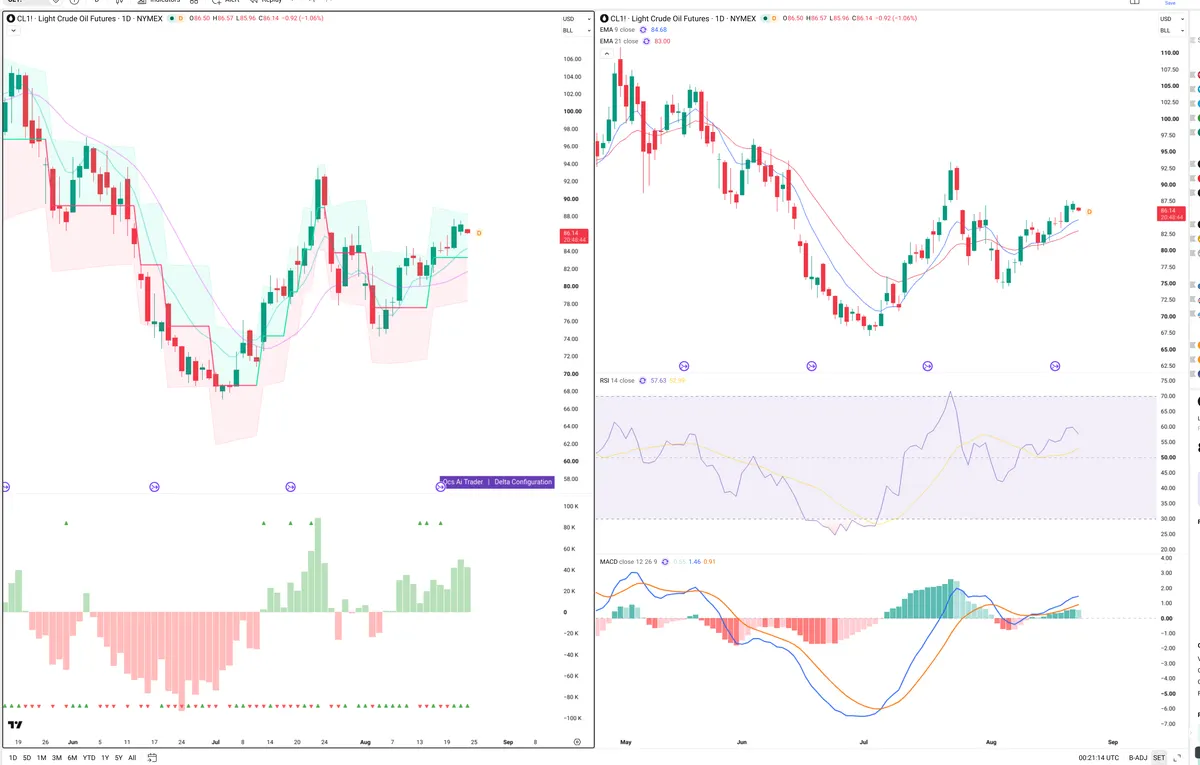
Task: Select 6M date range
Action: point(72,758)
